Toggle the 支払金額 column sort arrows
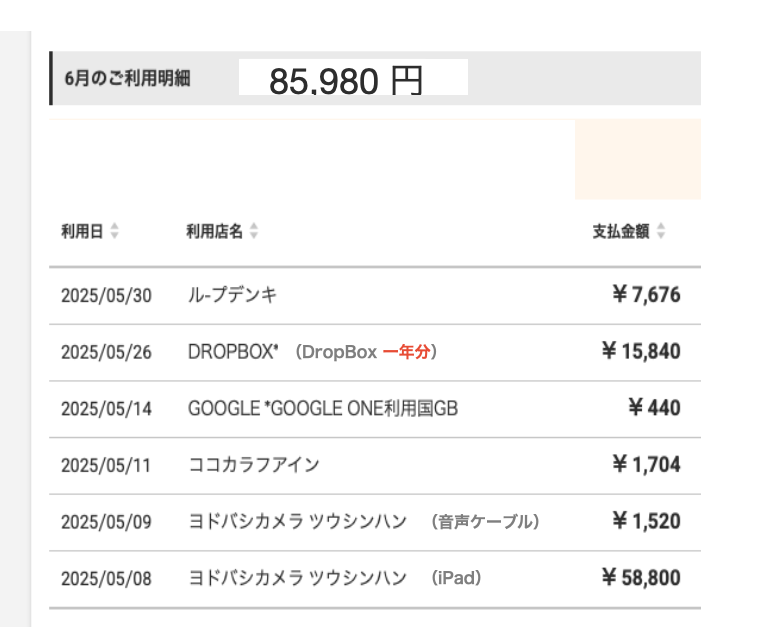This screenshot has height=644, width=772. [661, 232]
